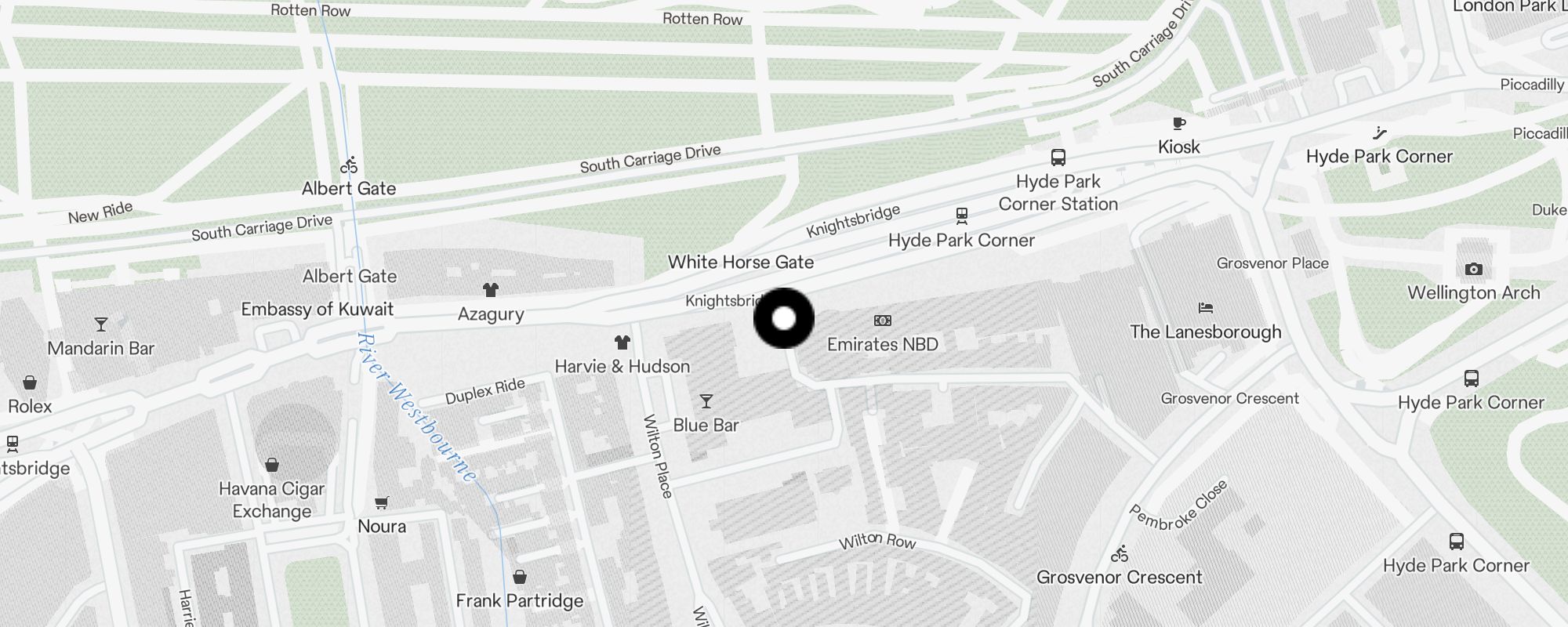Select the Emirates NBD bank icon
The image size is (1568, 627).
(x=883, y=321)
